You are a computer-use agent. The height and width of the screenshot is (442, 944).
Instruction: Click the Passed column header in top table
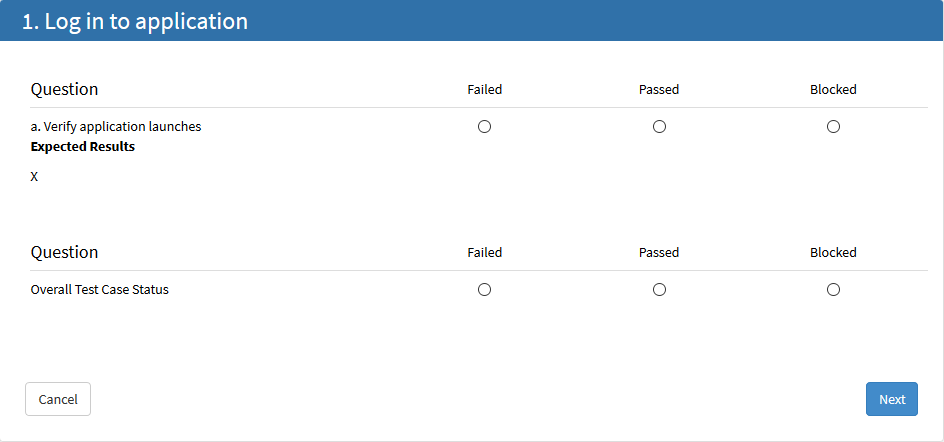pyautogui.click(x=659, y=89)
